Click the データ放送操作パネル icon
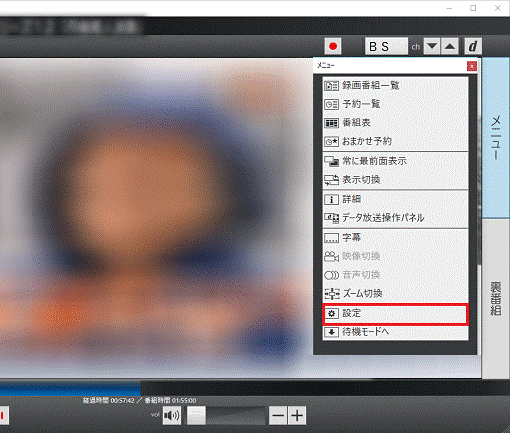Screen dimensions: 510x433 tap(331, 218)
